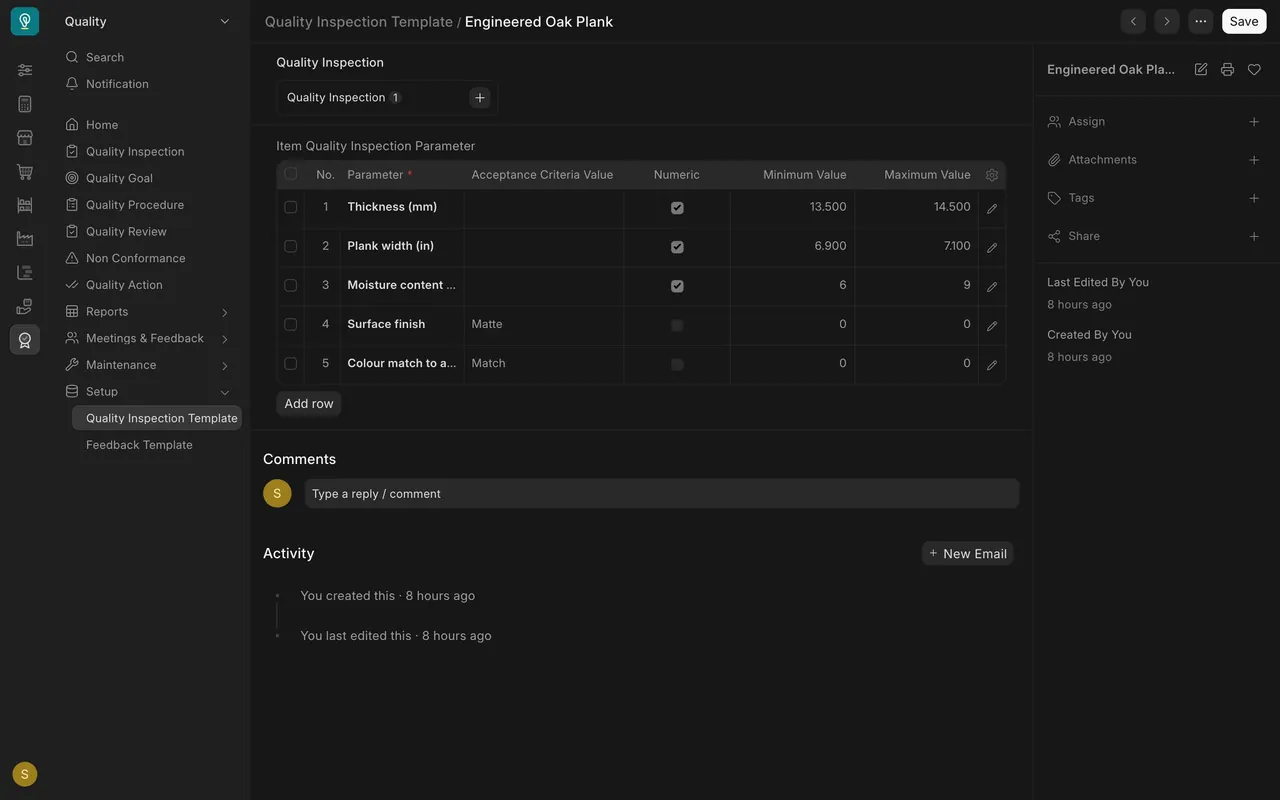Edit the Thickness (mm) row pencil icon
This screenshot has width=1280, height=800.
click(992, 208)
